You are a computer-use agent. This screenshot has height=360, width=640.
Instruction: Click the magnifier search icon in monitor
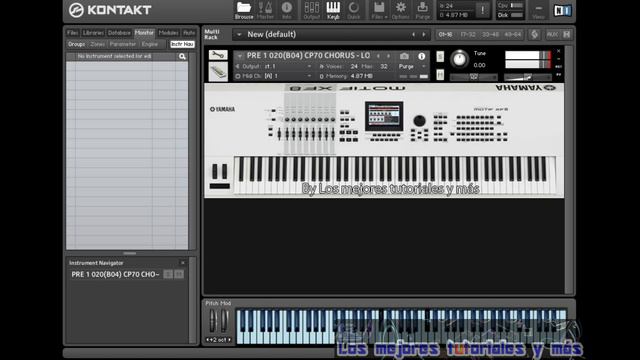[x=182, y=56]
